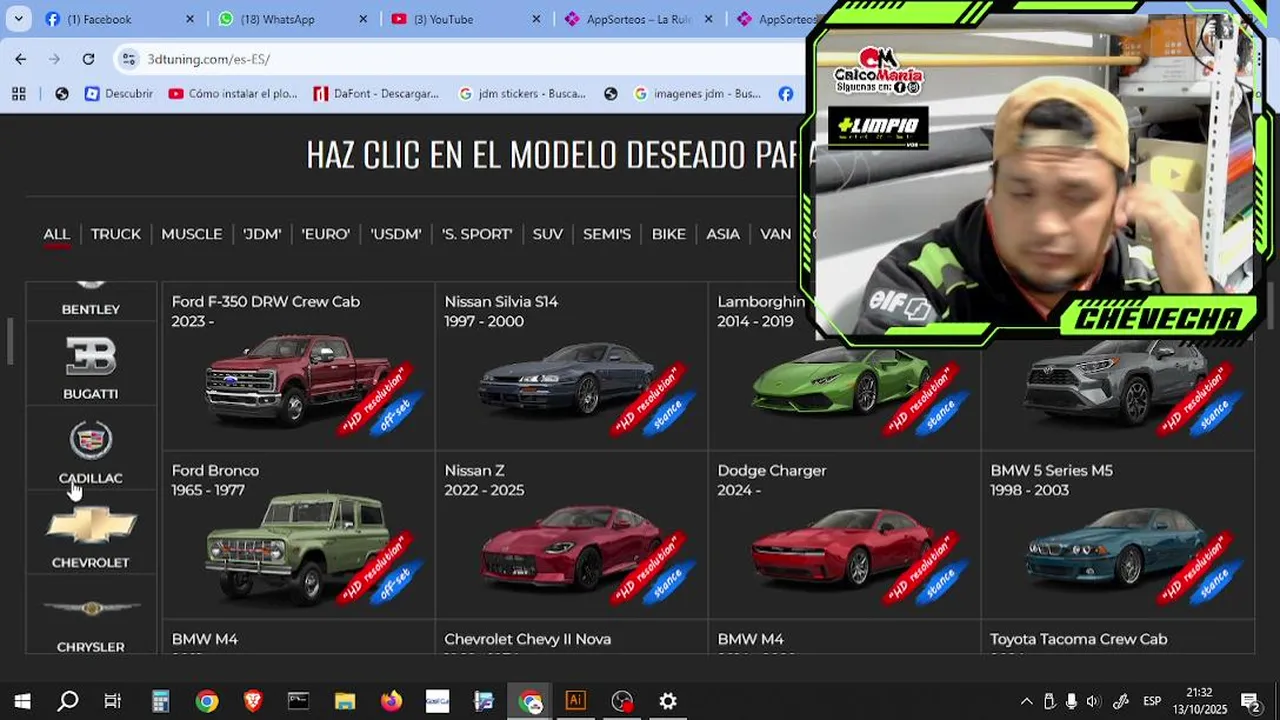This screenshot has width=1280, height=720.
Task: Click the ESP language indicator in tray
Action: [1152, 701]
